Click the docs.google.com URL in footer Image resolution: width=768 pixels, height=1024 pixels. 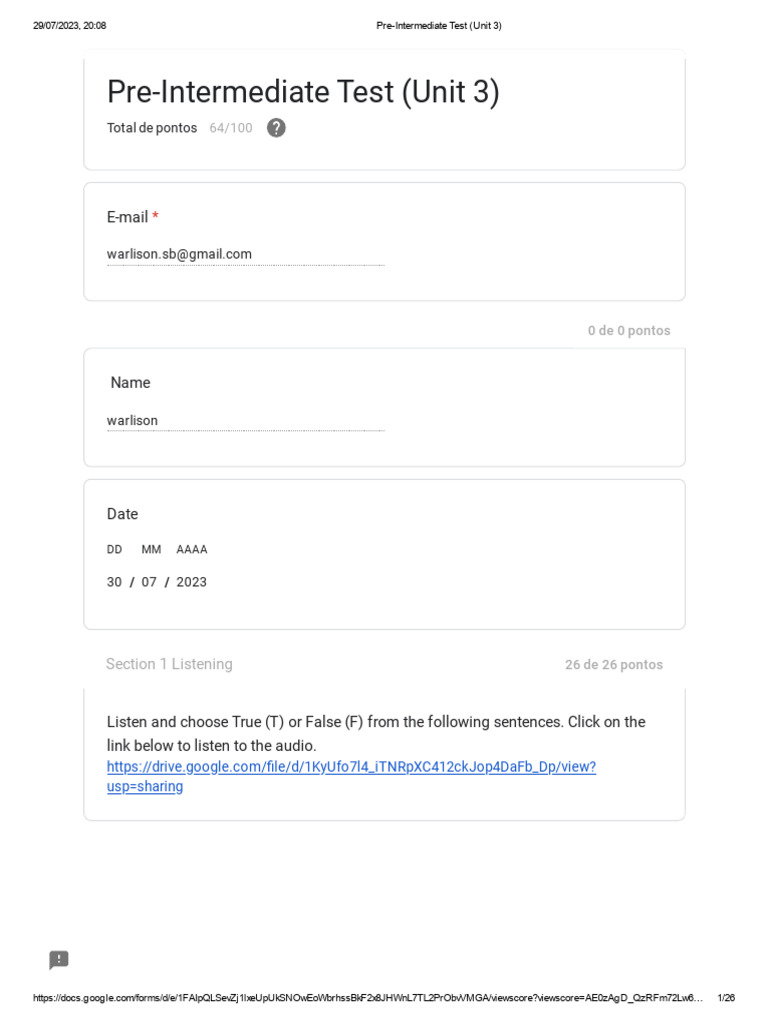click(367, 998)
